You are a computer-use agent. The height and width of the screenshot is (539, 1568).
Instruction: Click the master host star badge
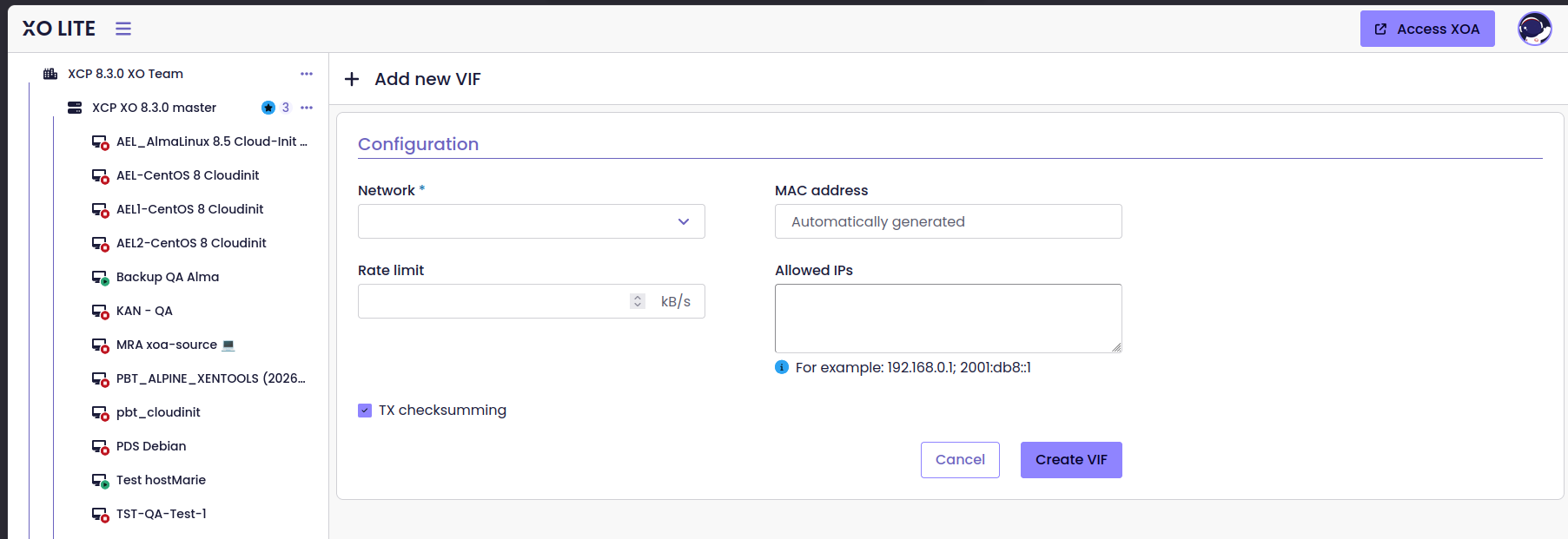click(x=268, y=108)
